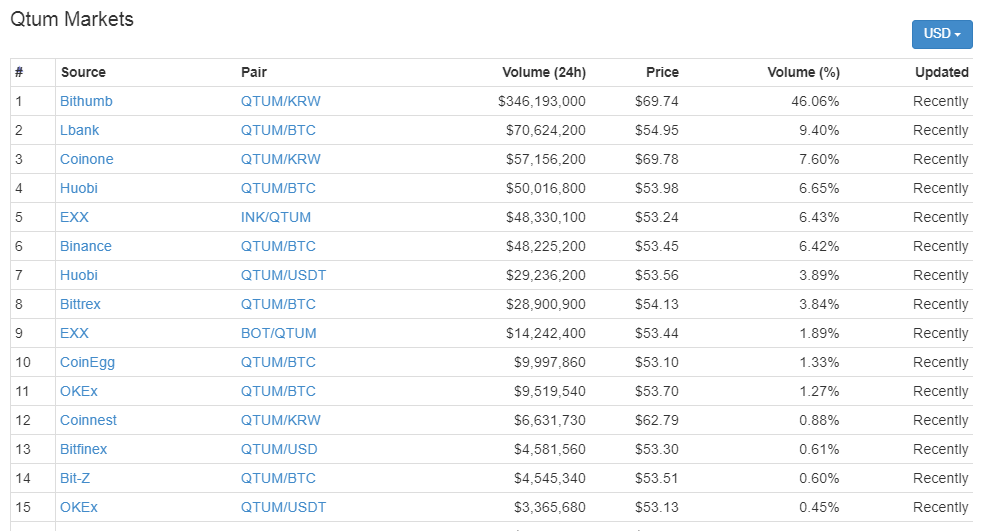Open the QTUM/BTC pair in row 11
This screenshot has width=982, height=531.
278,391
